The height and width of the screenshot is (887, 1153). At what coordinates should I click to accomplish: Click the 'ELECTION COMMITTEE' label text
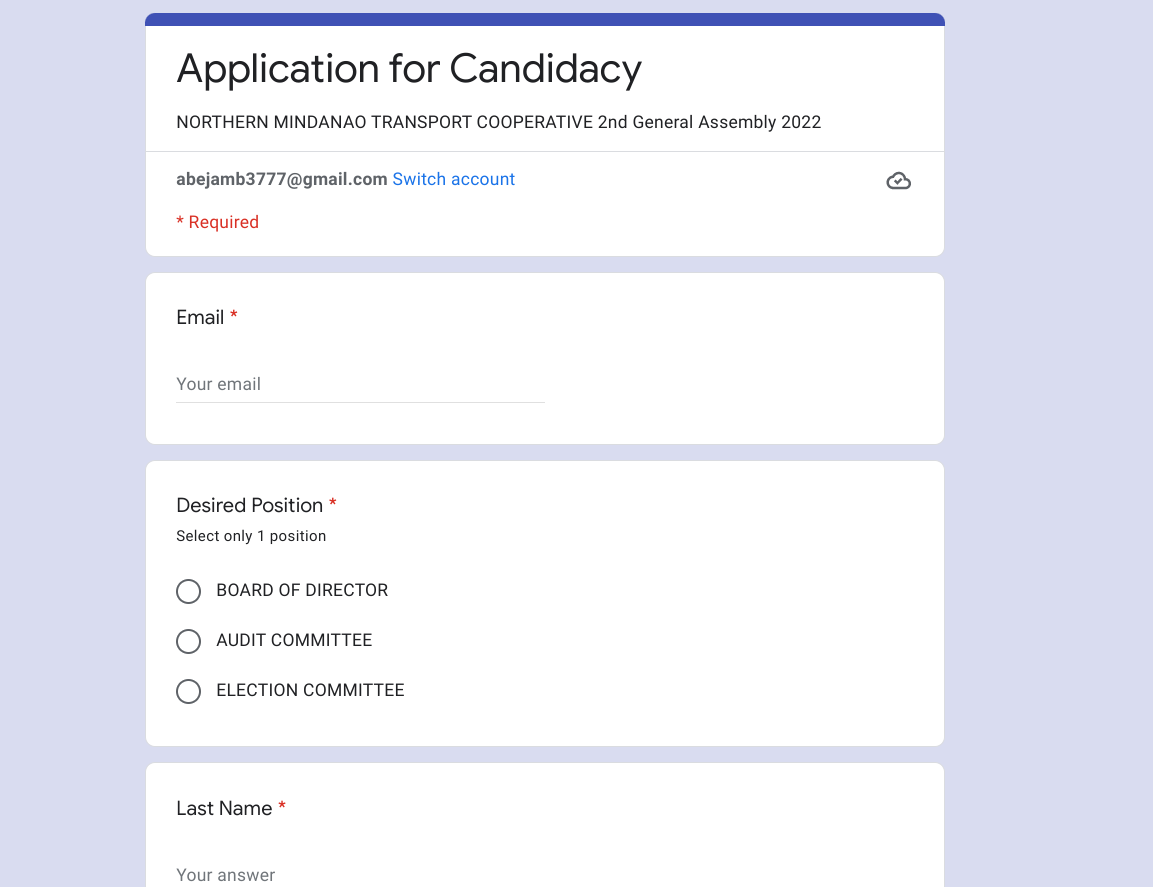310,690
